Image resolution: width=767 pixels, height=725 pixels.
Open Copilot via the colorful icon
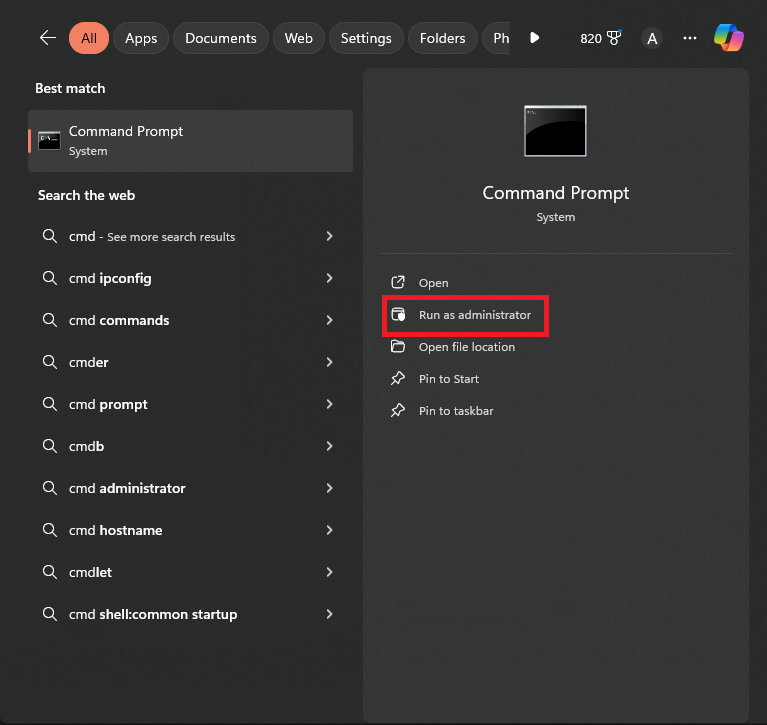click(728, 38)
